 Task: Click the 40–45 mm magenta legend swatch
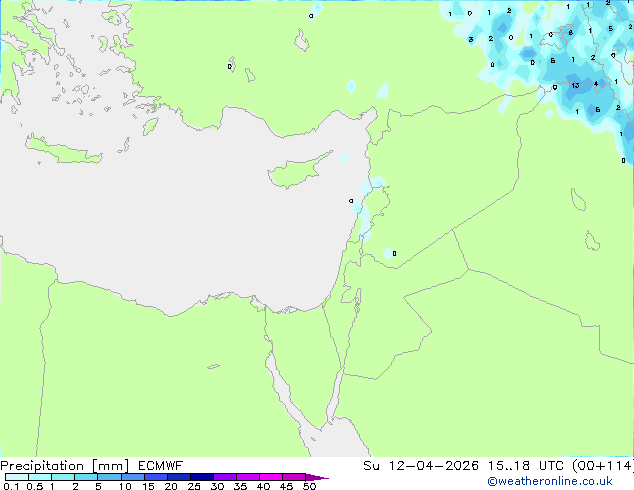[271, 477]
